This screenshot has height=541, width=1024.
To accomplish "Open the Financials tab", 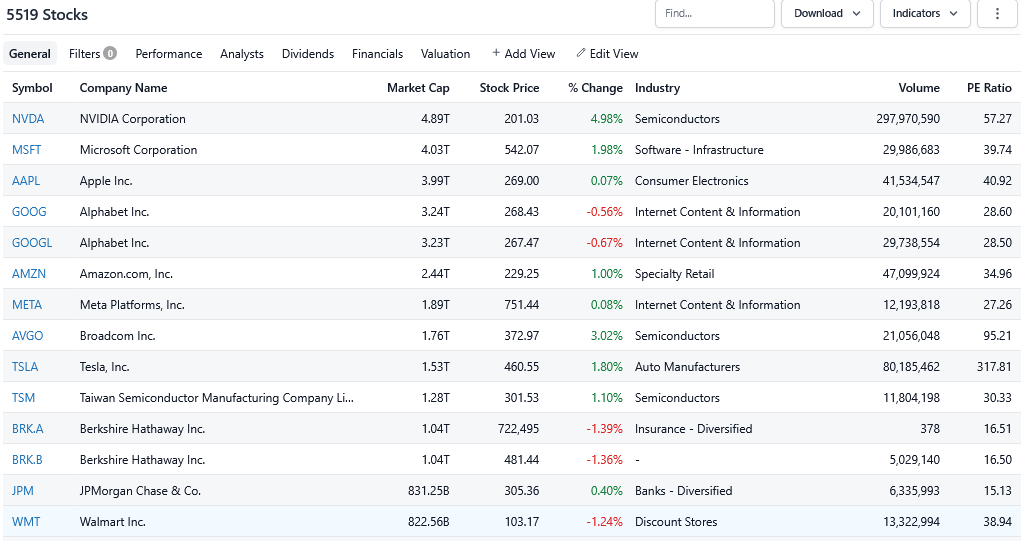I will (377, 54).
